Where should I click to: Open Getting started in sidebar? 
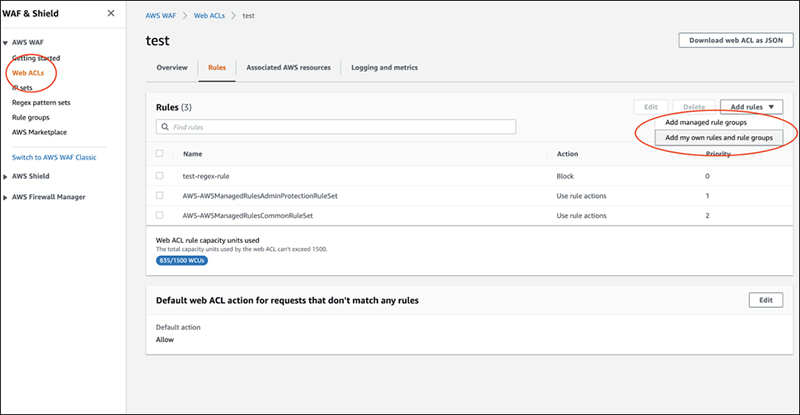[x=36, y=58]
